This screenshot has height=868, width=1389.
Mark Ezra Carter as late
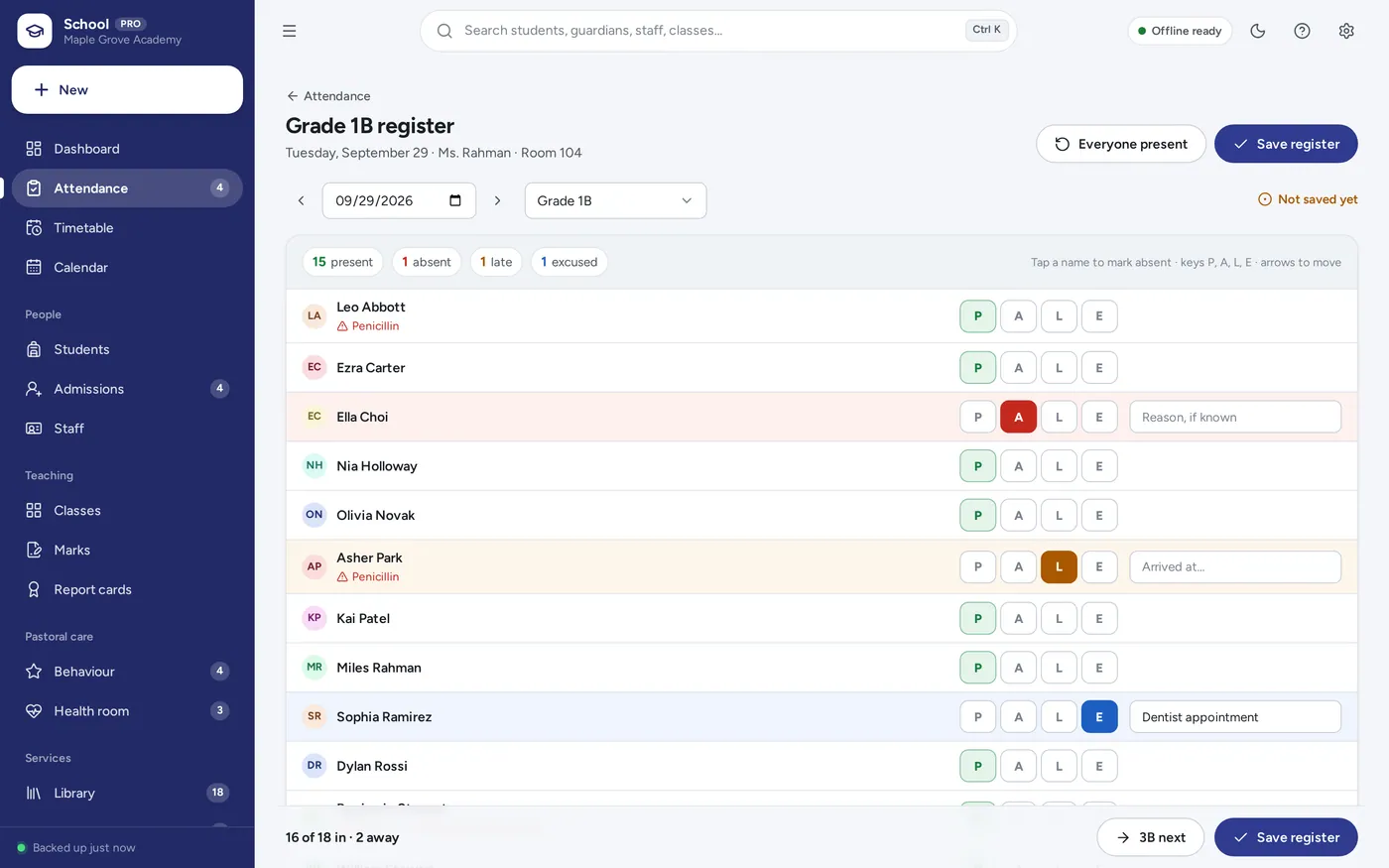[1059, 368]
